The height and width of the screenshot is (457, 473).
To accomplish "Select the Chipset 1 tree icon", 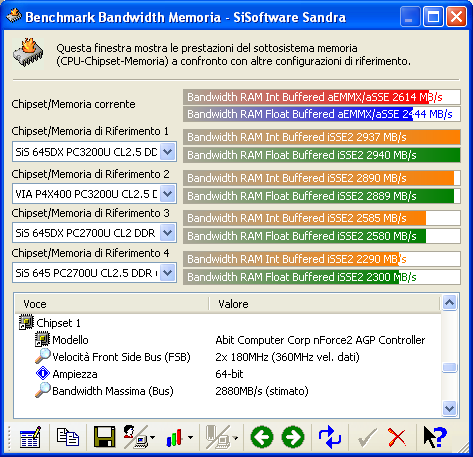I will tap(26, 322).
